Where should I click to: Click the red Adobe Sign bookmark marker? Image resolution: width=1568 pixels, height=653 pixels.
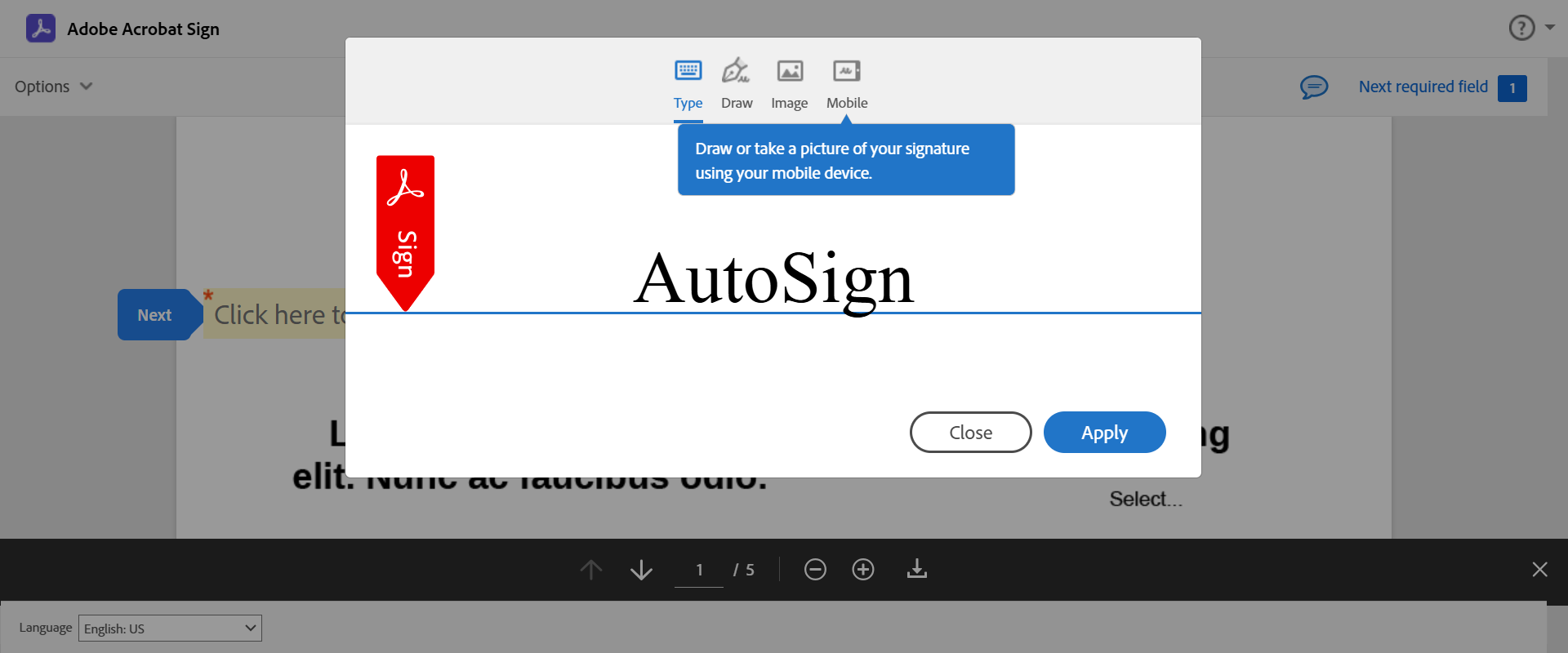click(x=405, y=233)
